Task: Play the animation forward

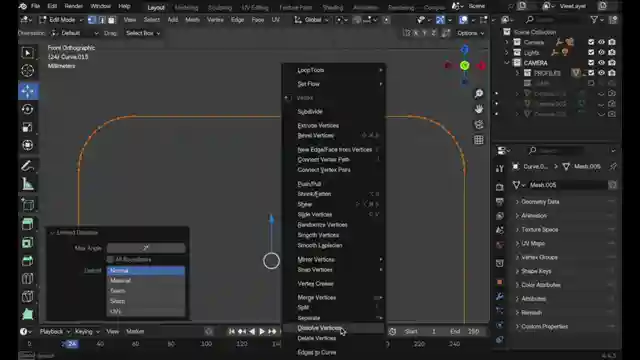Action: [262, 331]
